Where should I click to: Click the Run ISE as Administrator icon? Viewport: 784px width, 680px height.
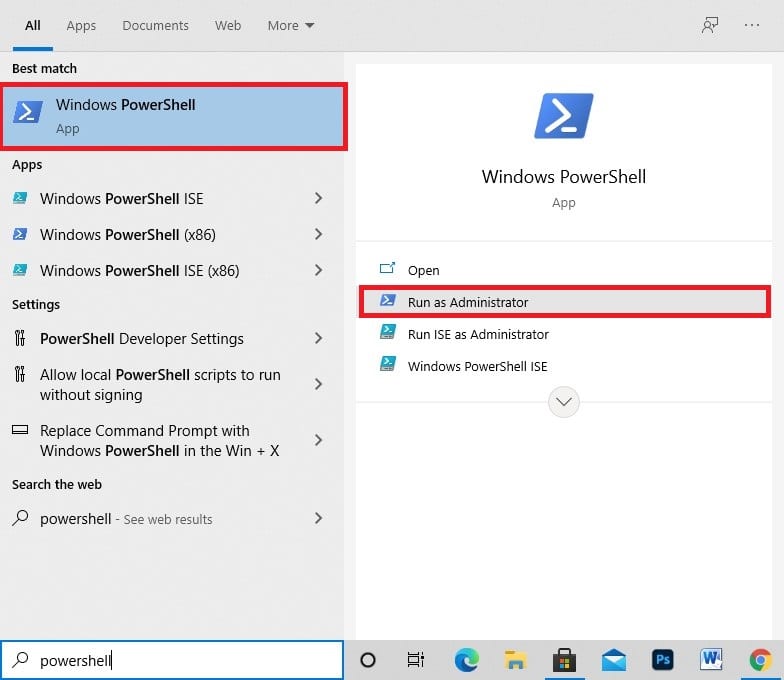click(388, 332)
